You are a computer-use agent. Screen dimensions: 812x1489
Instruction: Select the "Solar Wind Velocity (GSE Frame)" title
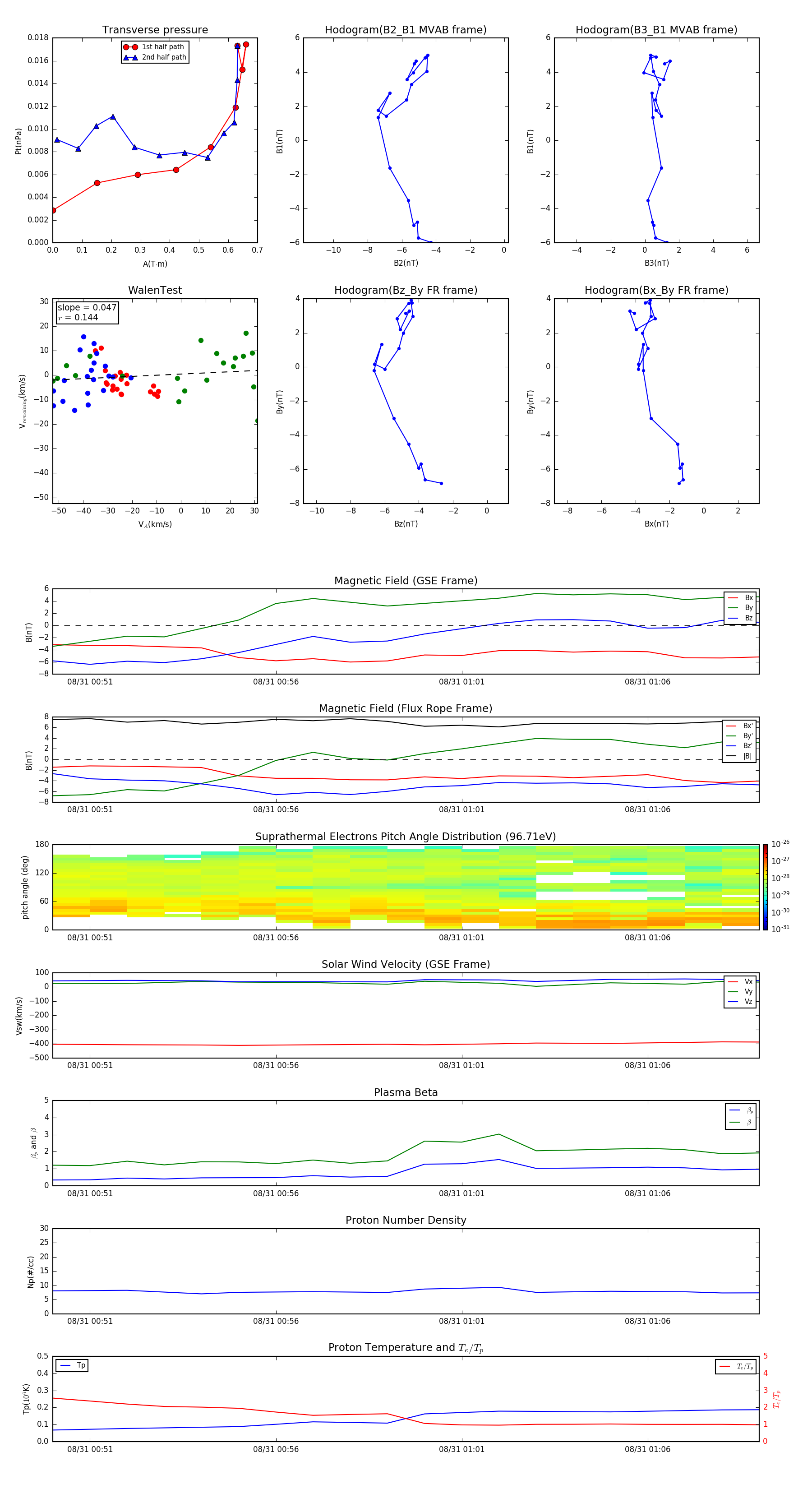[x=406, y=964]
